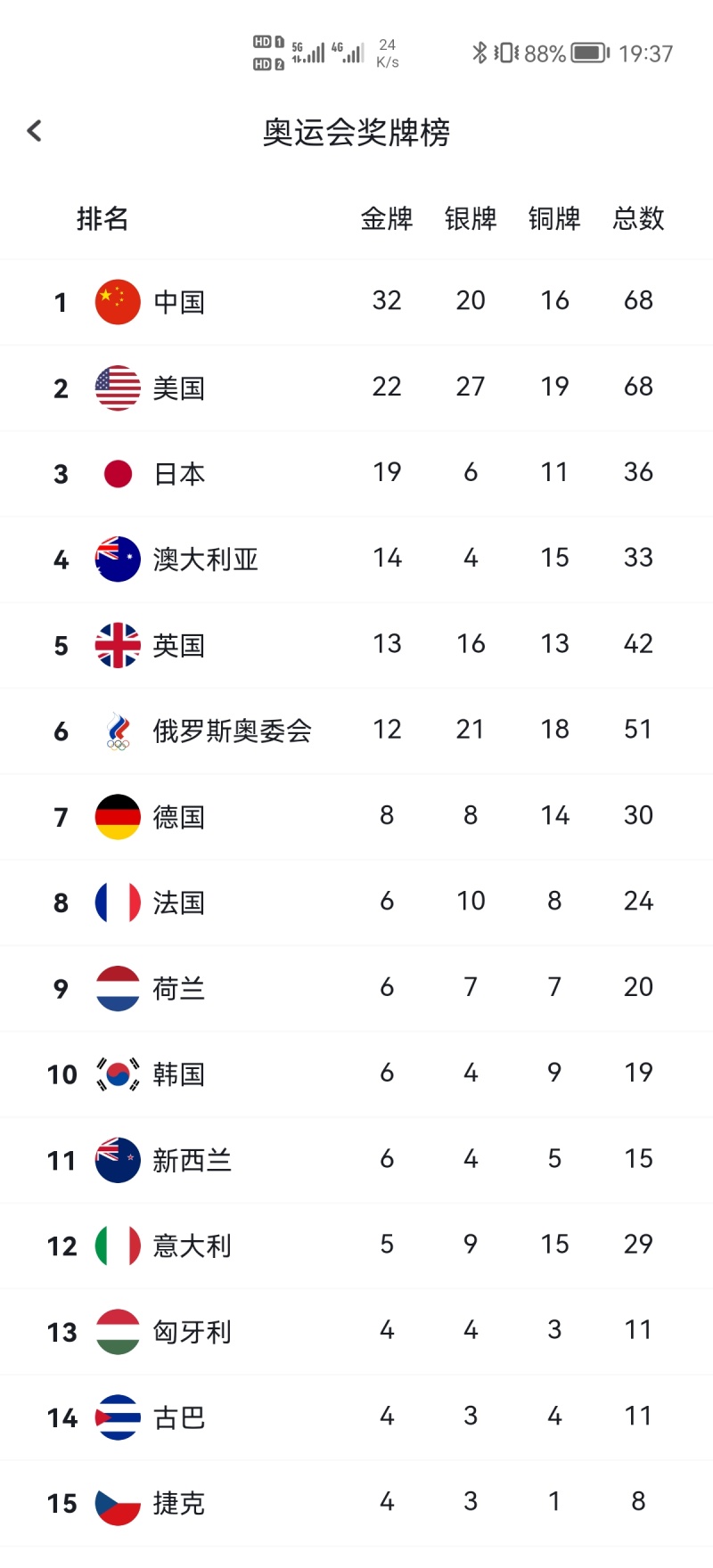Open the 英国 country row
Screen dimensions: 713x1568
click(356, 645)
